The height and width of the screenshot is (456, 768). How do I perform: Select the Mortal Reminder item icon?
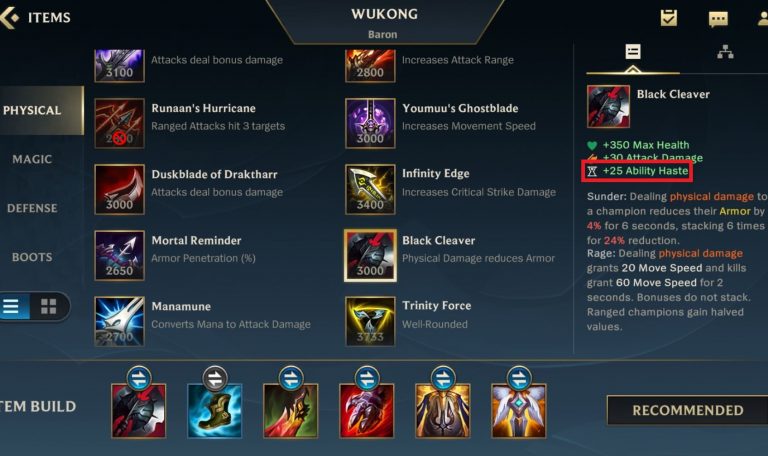(x=120, y=255)
